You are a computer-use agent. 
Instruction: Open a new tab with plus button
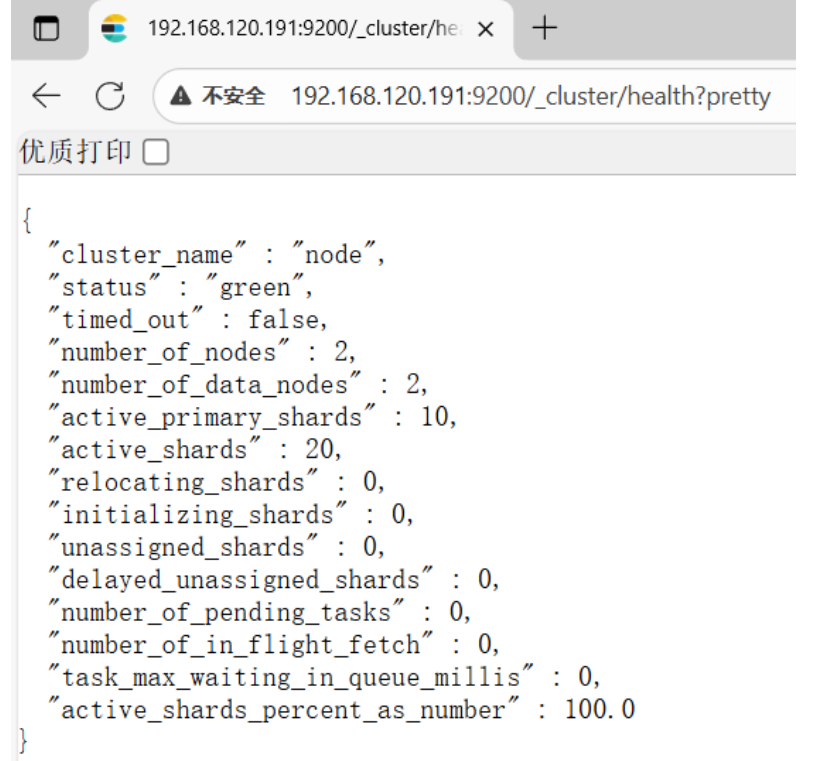[543, 29]
